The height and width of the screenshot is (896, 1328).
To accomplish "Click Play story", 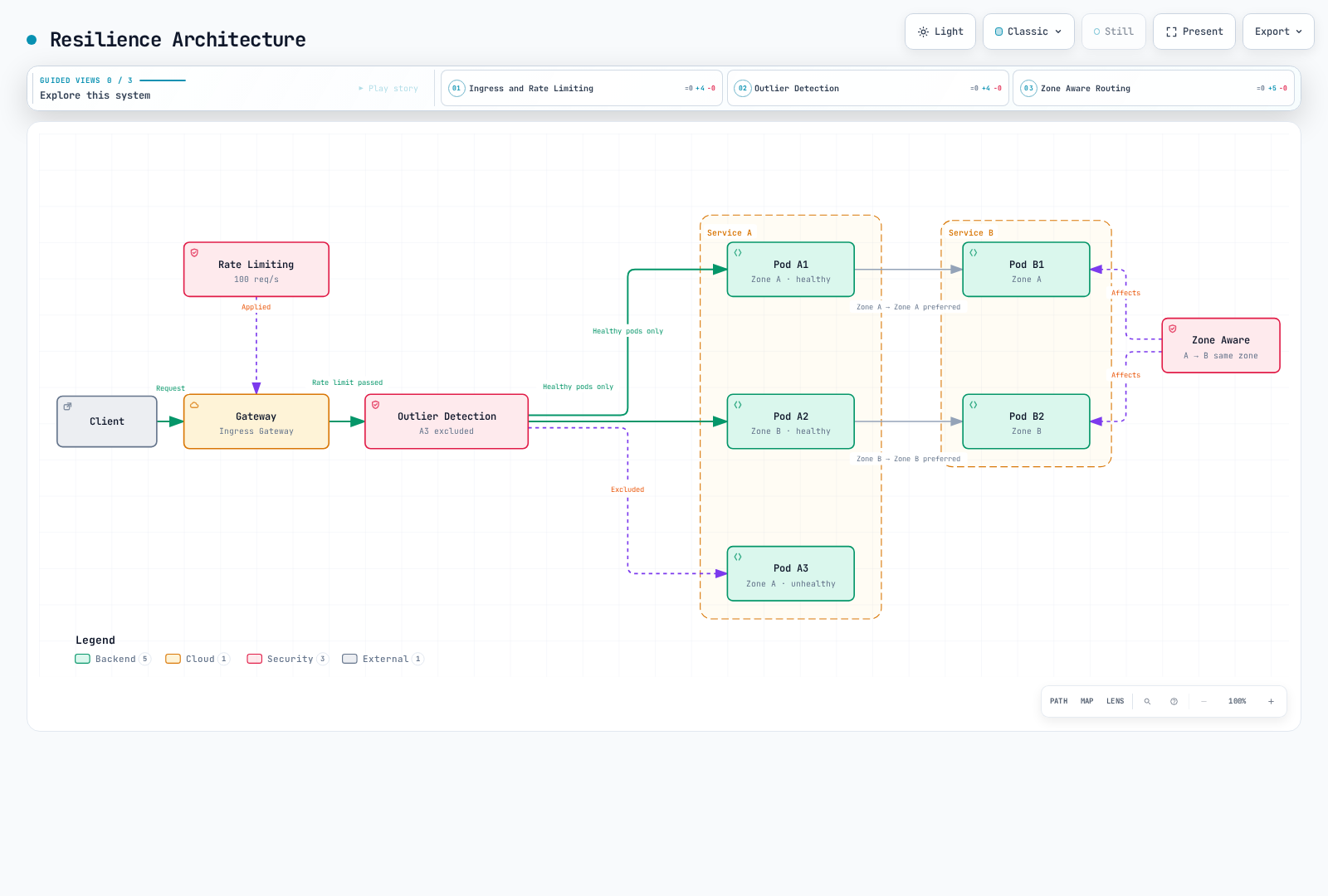I will coord(388,88).
